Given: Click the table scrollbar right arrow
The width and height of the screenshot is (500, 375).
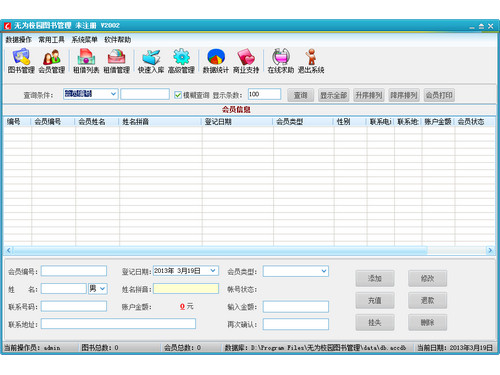Looking at the screenshot, I should (x=490, y=250).
